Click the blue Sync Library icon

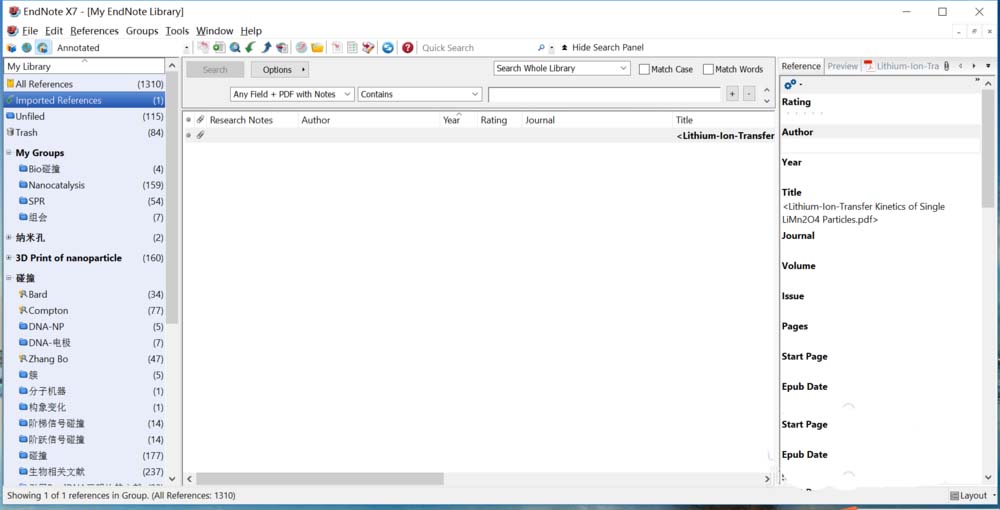pos(388,48)
